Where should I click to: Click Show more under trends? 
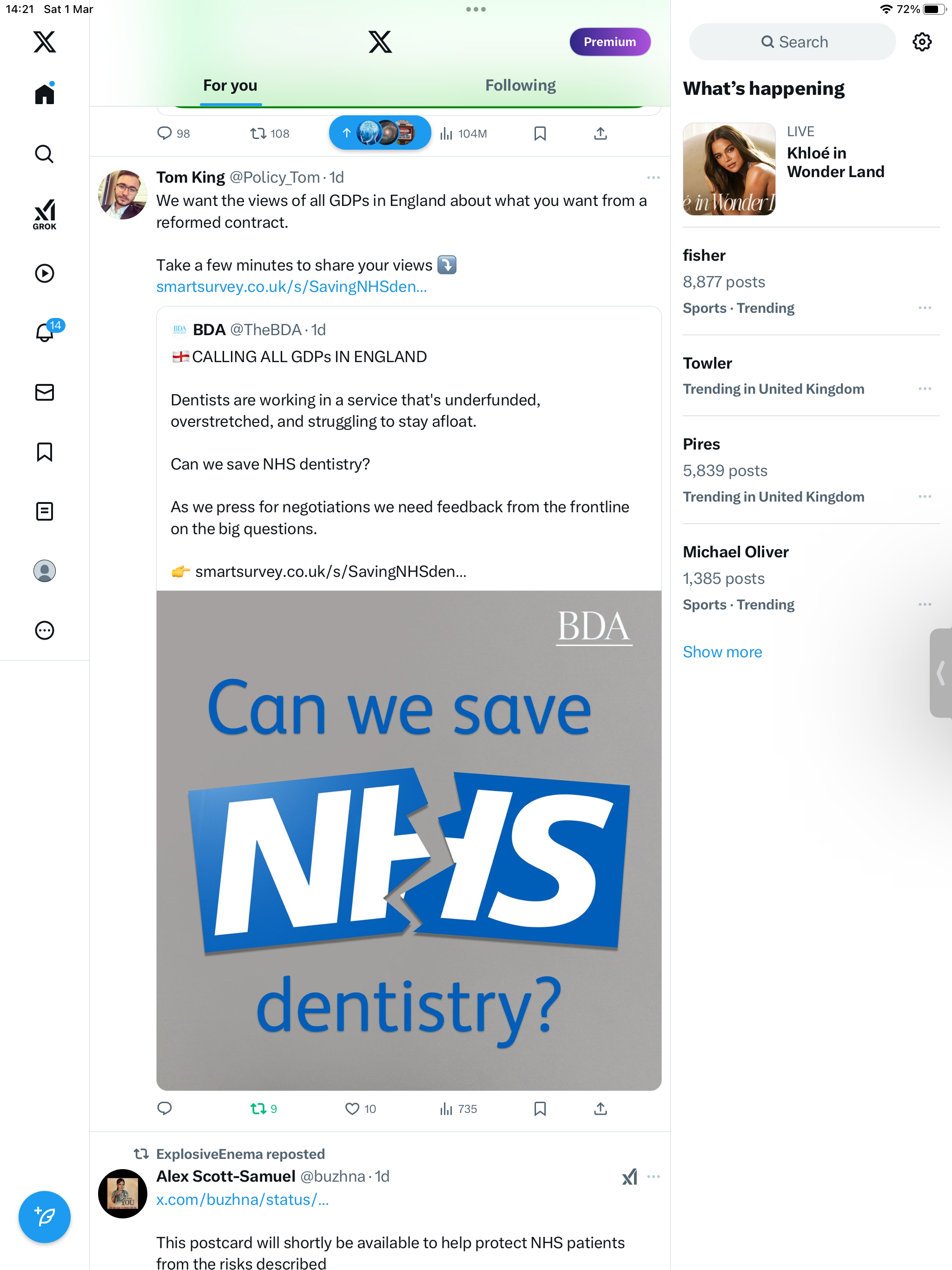point(722,652)
